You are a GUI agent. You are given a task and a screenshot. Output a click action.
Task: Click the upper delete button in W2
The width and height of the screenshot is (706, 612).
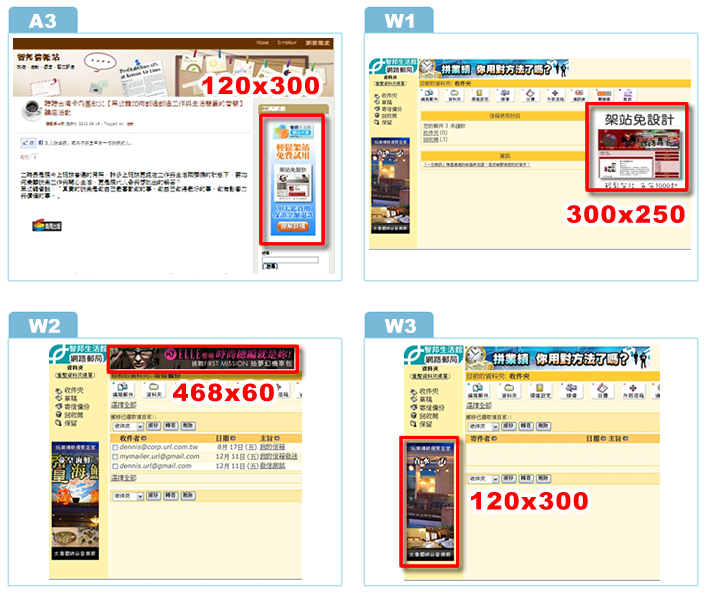(188, 426)
